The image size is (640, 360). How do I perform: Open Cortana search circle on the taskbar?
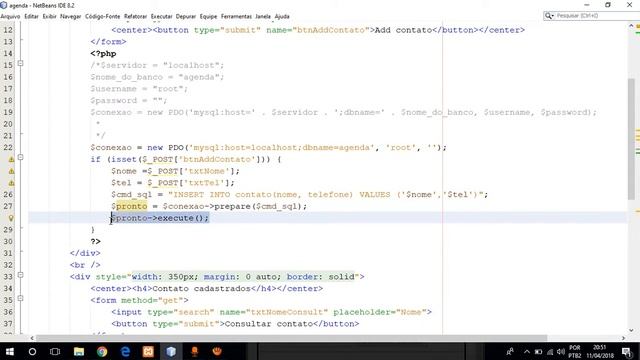[x=32, y=351]
